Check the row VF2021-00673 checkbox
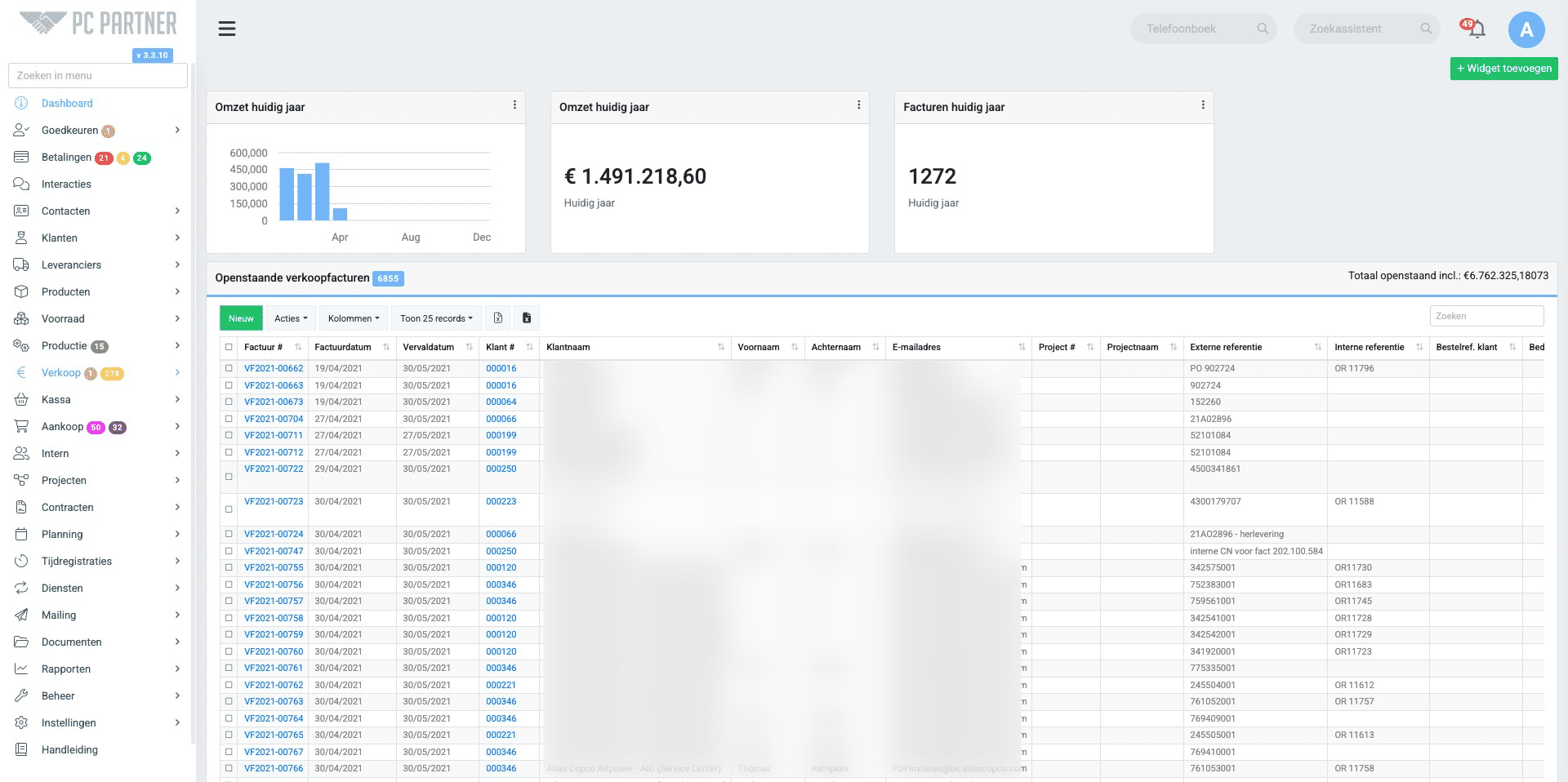Screen dimensions: 1568x782 point(229,402)
